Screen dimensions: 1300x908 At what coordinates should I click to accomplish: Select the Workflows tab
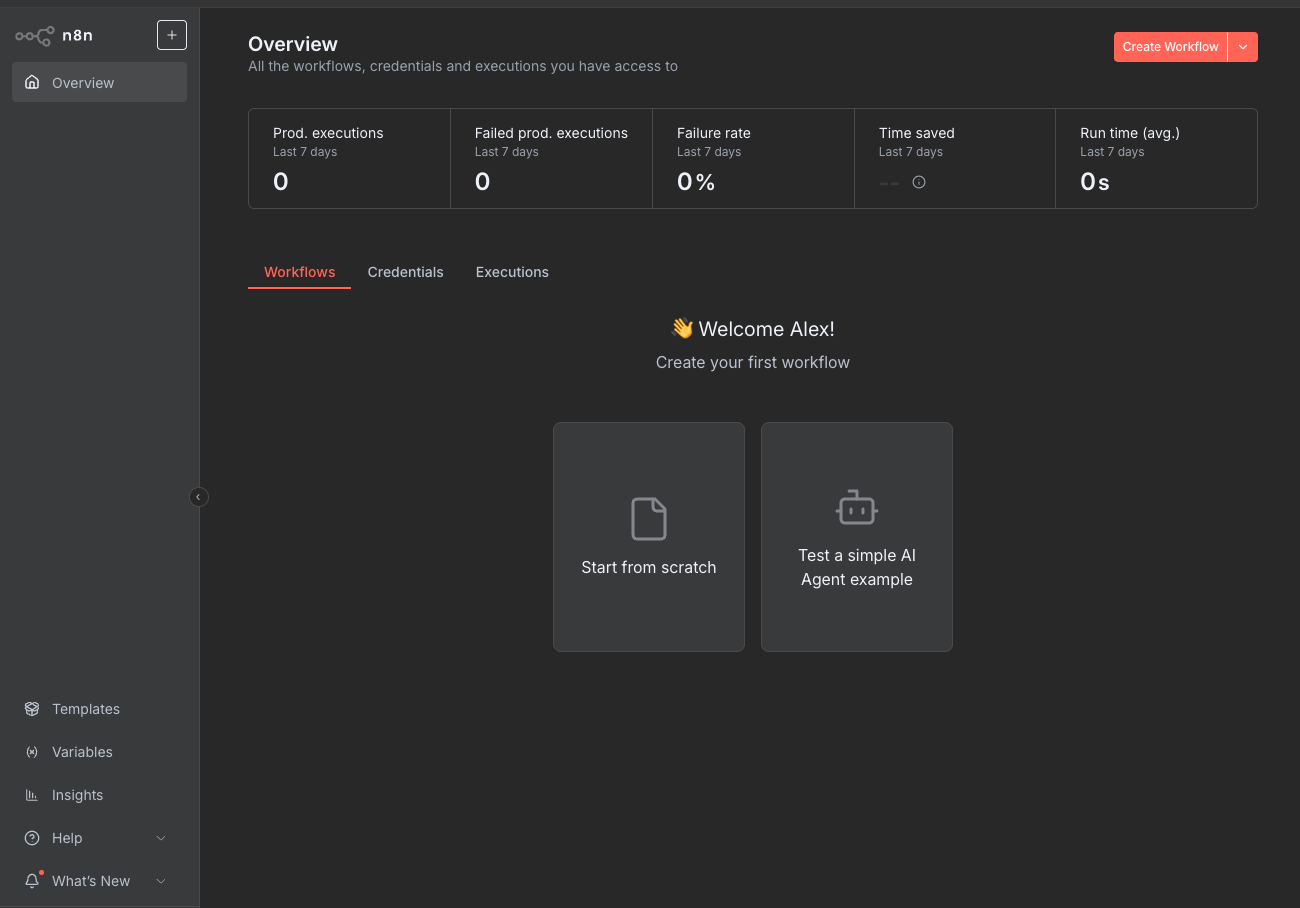coord(299,272)
